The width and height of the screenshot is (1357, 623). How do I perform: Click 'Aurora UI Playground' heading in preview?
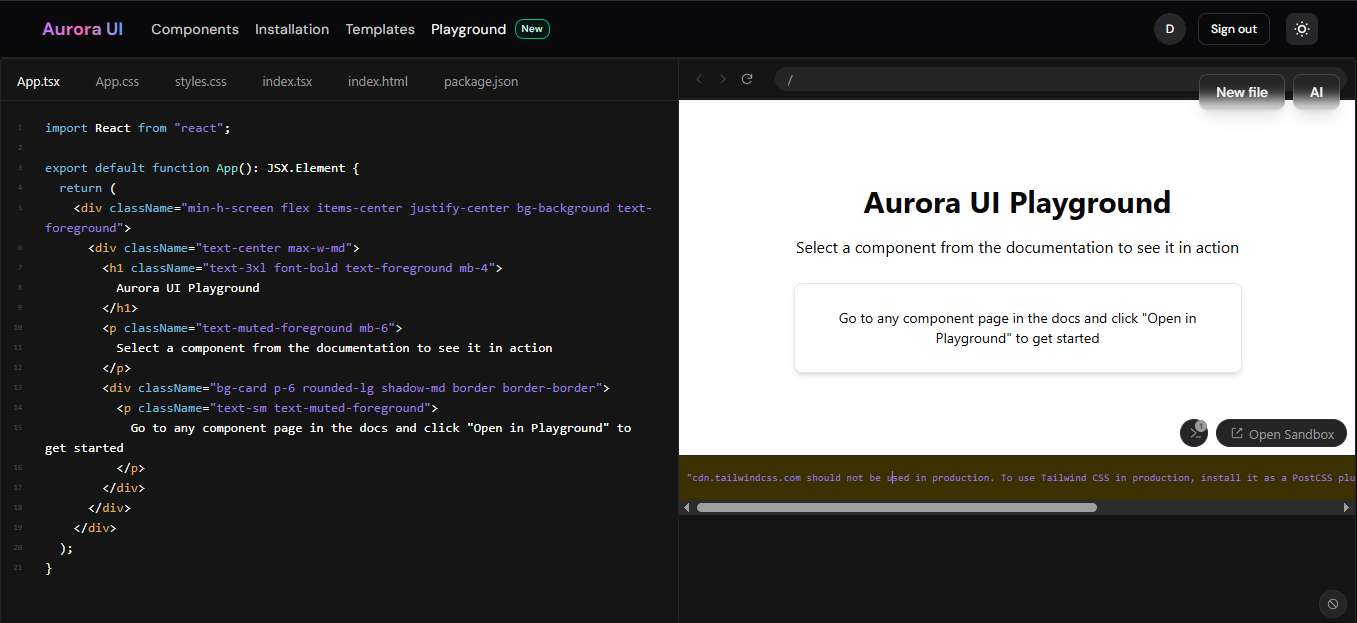1017,203
